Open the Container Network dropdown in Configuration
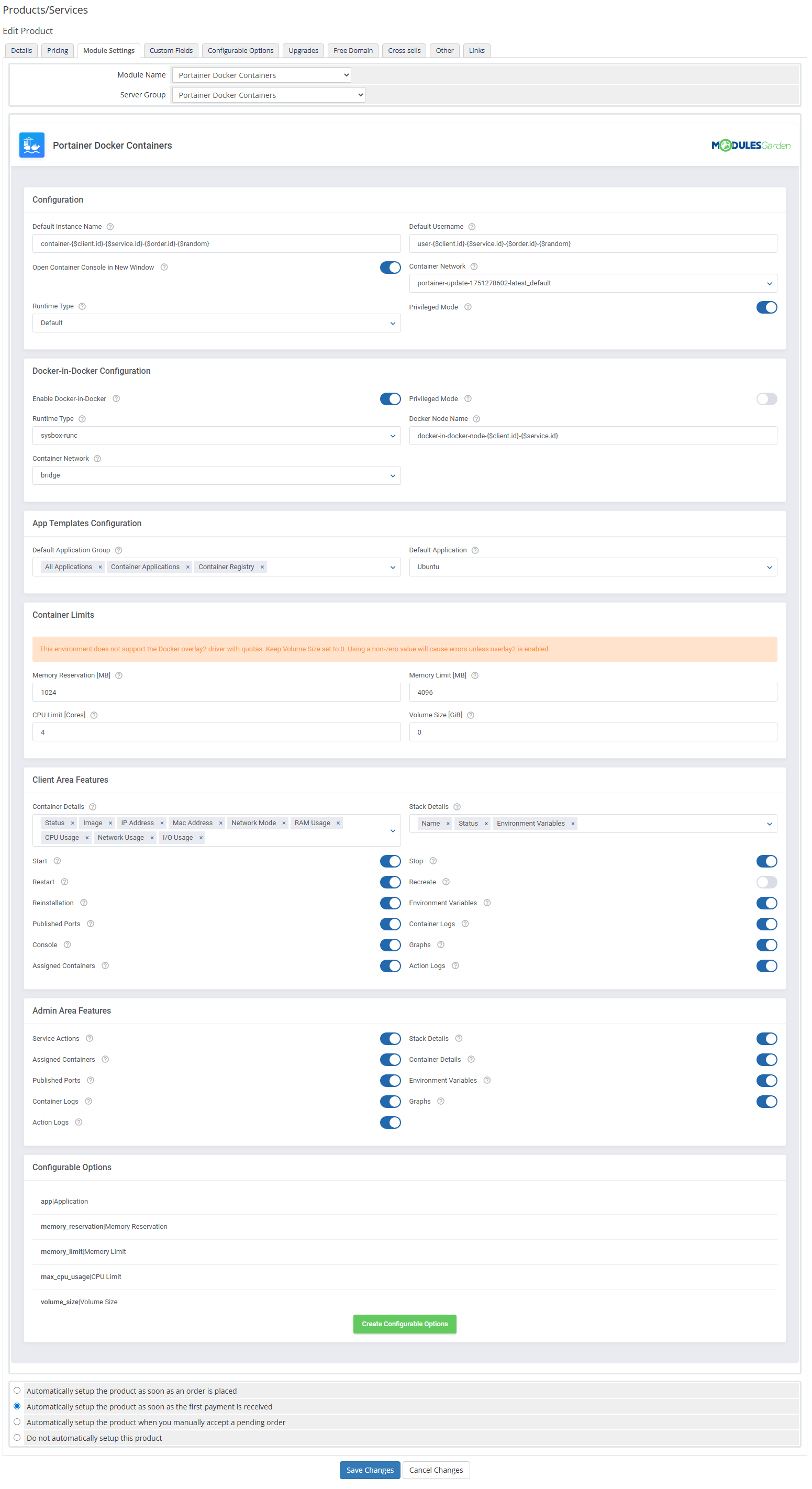This screenshot has height=1489, width=812. pyautogui.click(x=593, y=283)
